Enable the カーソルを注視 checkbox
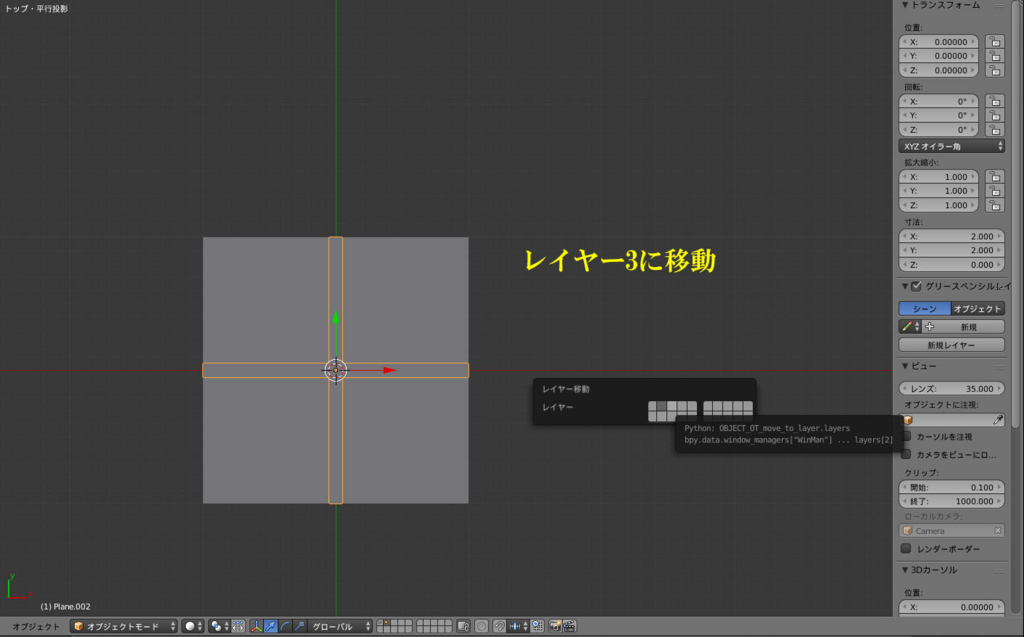The width and height of the screenshot is (1024, 637). 906,436
